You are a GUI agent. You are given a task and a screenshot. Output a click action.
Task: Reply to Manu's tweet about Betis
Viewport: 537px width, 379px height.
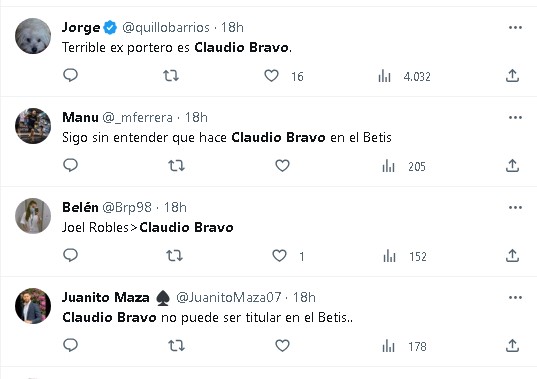tap(71, 165)
